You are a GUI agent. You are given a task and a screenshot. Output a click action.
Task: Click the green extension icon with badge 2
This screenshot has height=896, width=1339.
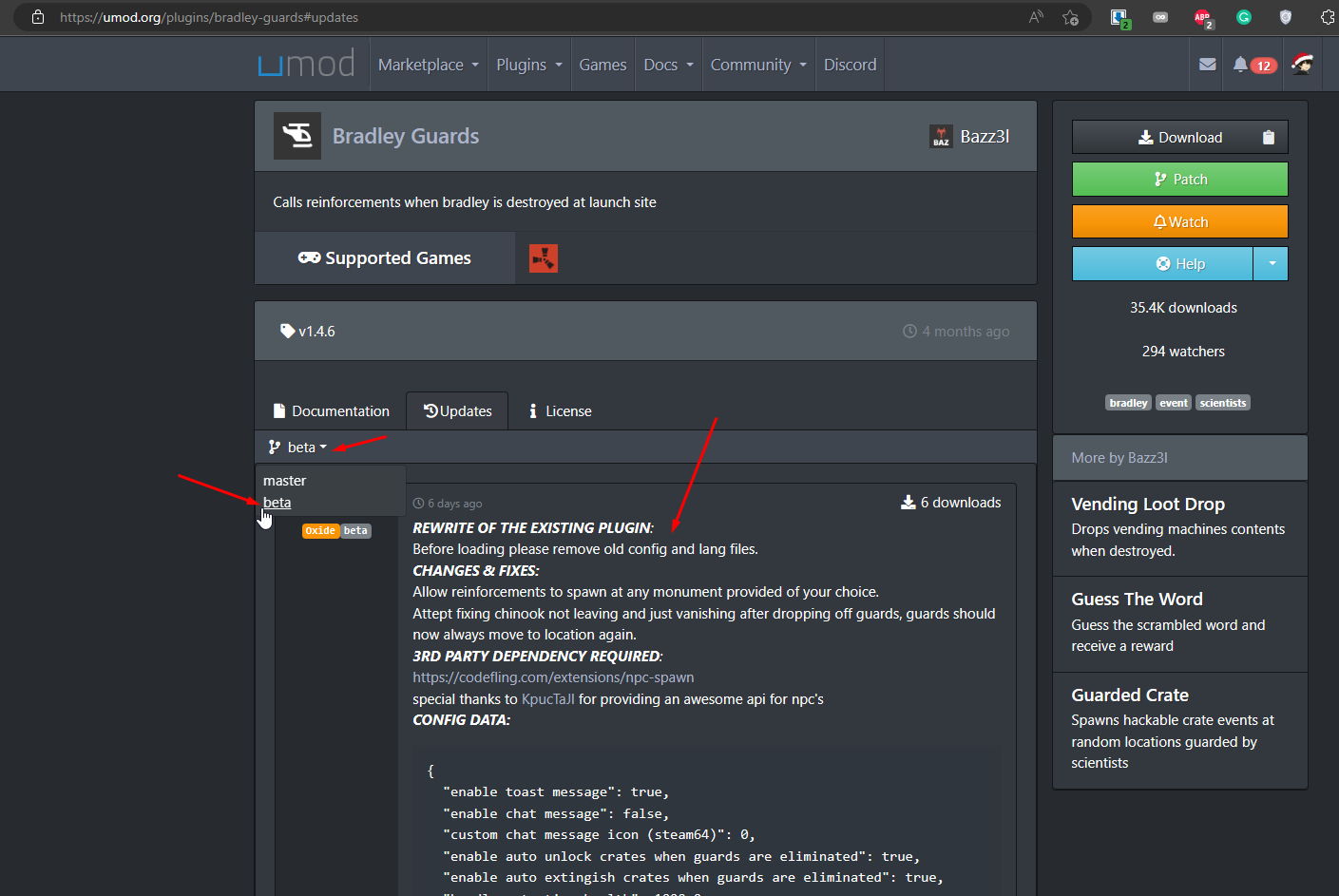[1119, 18]
